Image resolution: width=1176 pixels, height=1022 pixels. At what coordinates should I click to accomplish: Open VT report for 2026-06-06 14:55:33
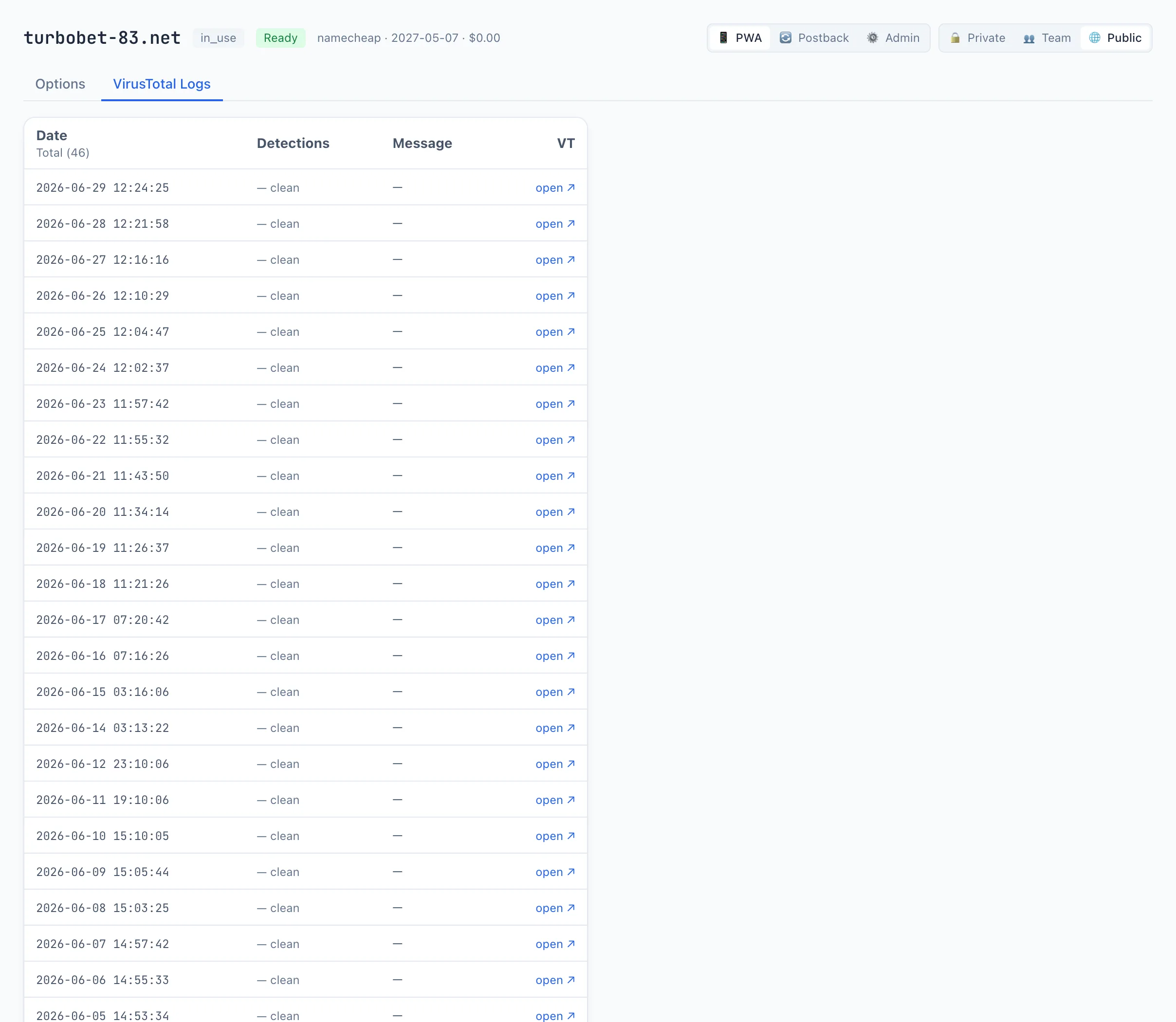pyautogui.click(x=555, y=980)
